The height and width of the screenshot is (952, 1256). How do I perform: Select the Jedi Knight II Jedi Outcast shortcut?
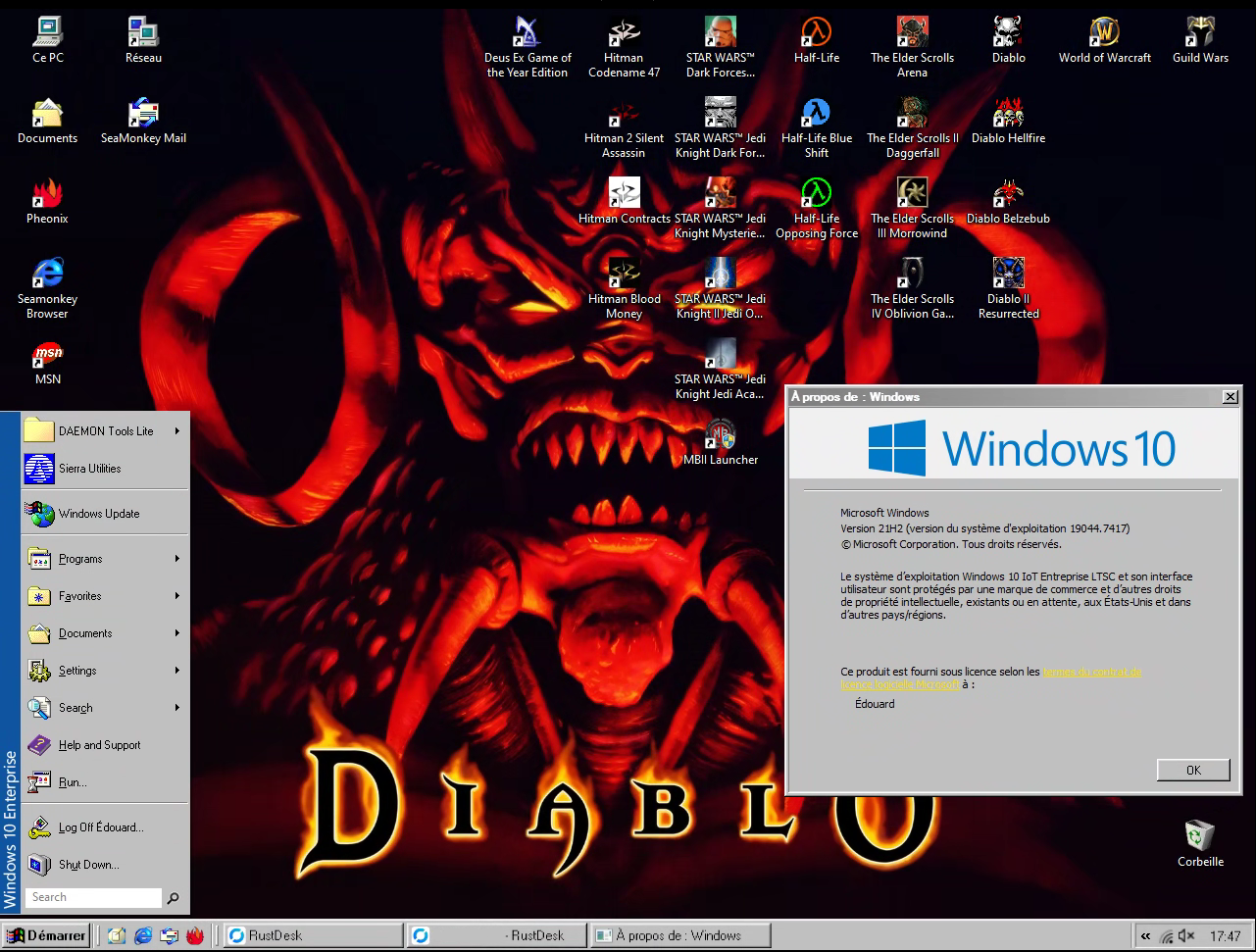click(720, 288)
